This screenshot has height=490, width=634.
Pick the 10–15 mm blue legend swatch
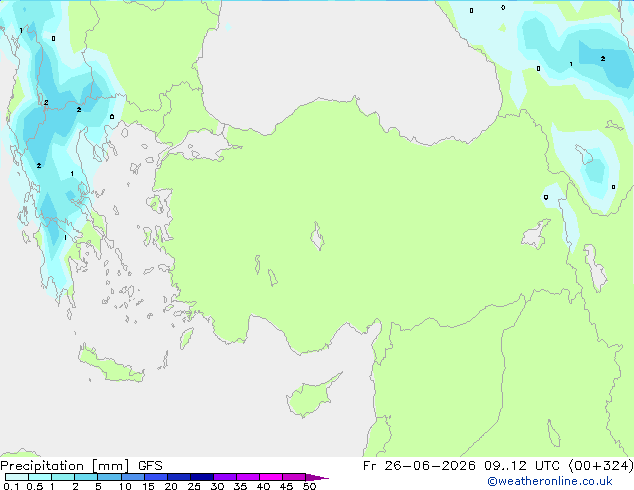click(x=132, y=477)
